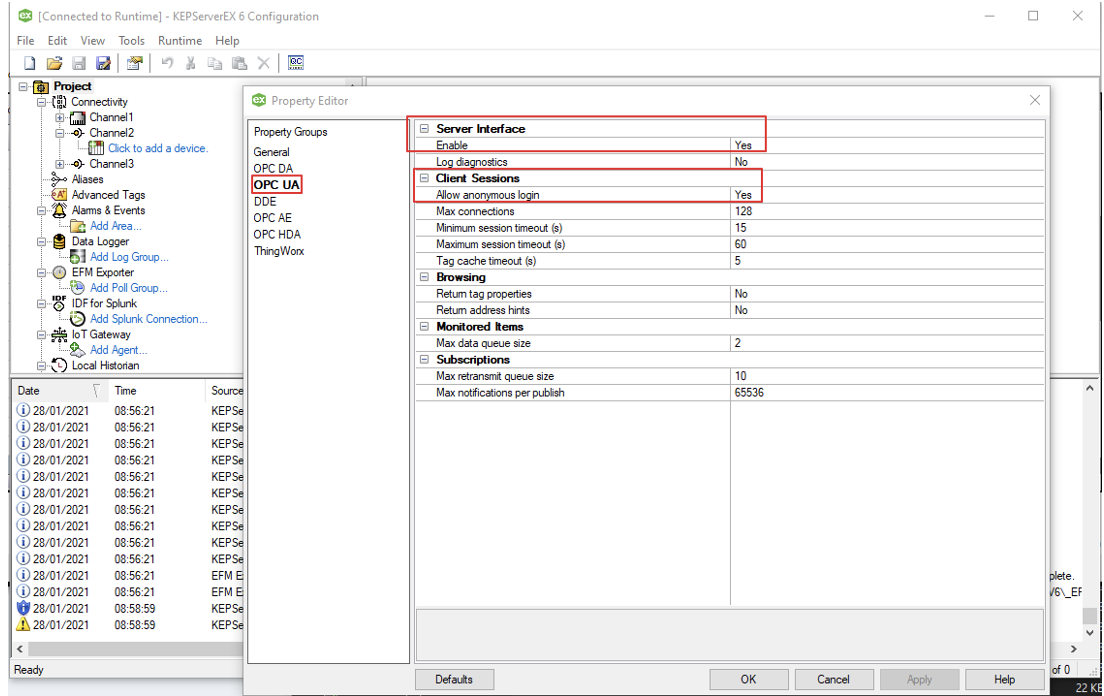1104x696 pixels.
Task: Click the IDF for Splunk icon
Action: pyautogui.click(x=59, y=303)
